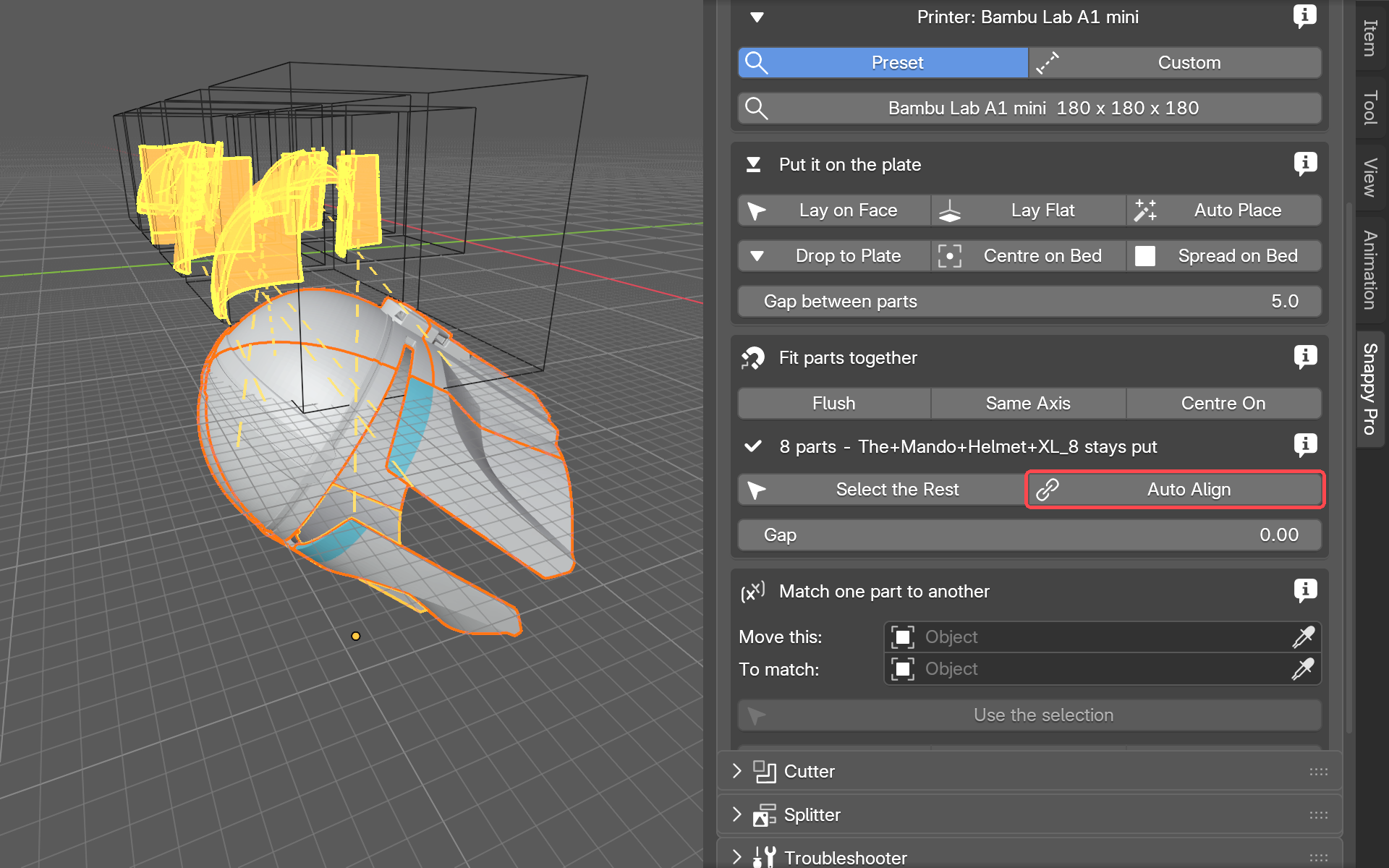
Task: Open info for Printer section
Action: coord(1304,16)
